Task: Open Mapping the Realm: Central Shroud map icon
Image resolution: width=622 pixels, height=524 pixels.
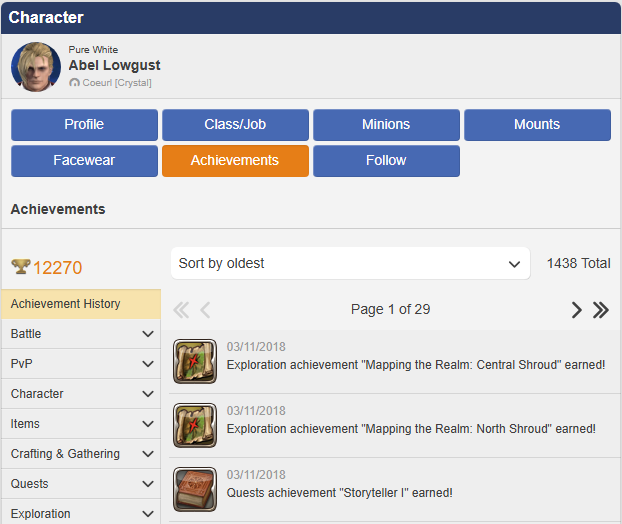Action: 195,361
